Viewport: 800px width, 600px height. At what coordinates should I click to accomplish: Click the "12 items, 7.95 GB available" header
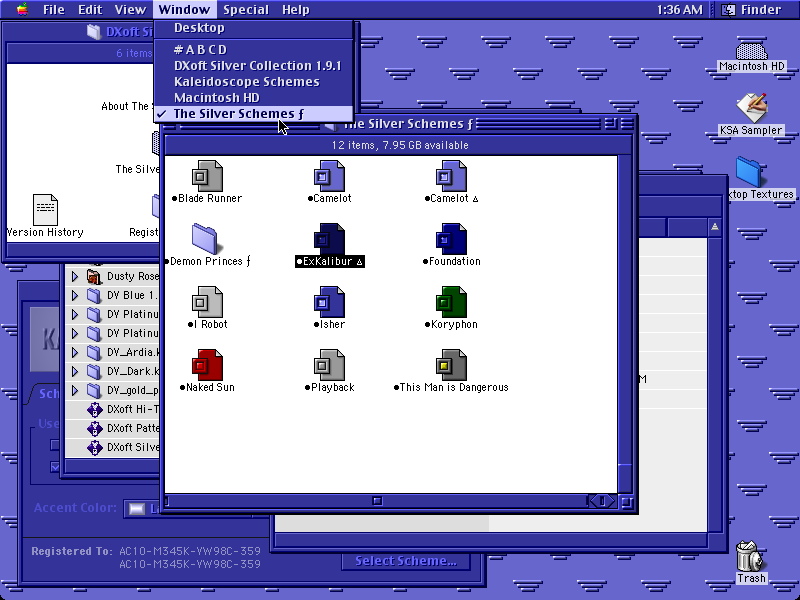tap(400, 145)
